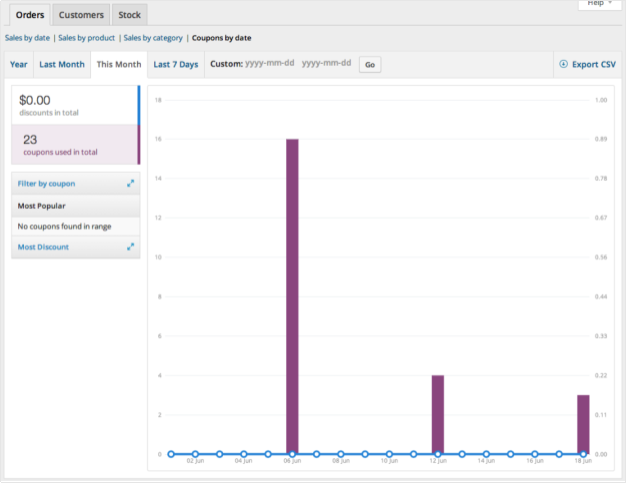Screen dimensions: 626x484
Task: Click the Go button
Action: pyautogui.click(x=370, y=65)
